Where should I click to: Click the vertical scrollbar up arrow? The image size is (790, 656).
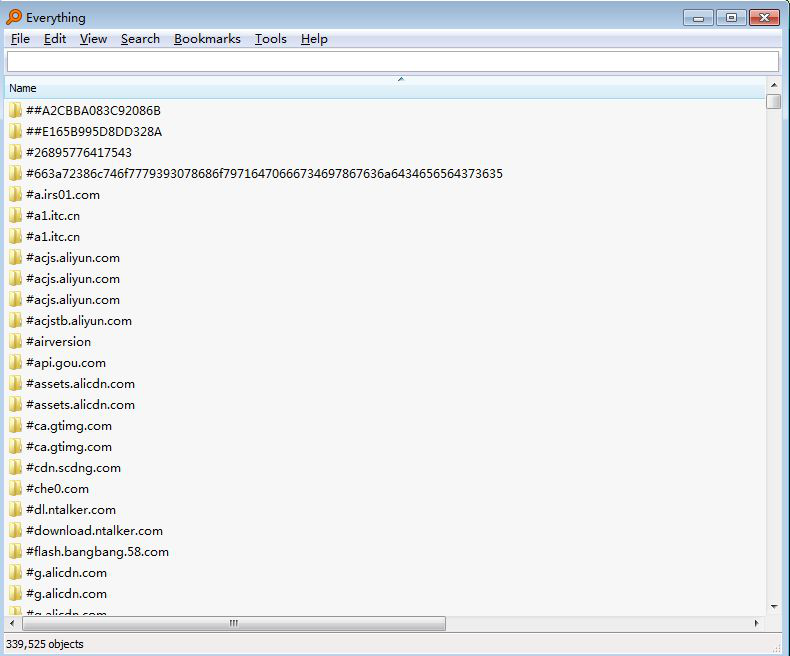(773, 85)
